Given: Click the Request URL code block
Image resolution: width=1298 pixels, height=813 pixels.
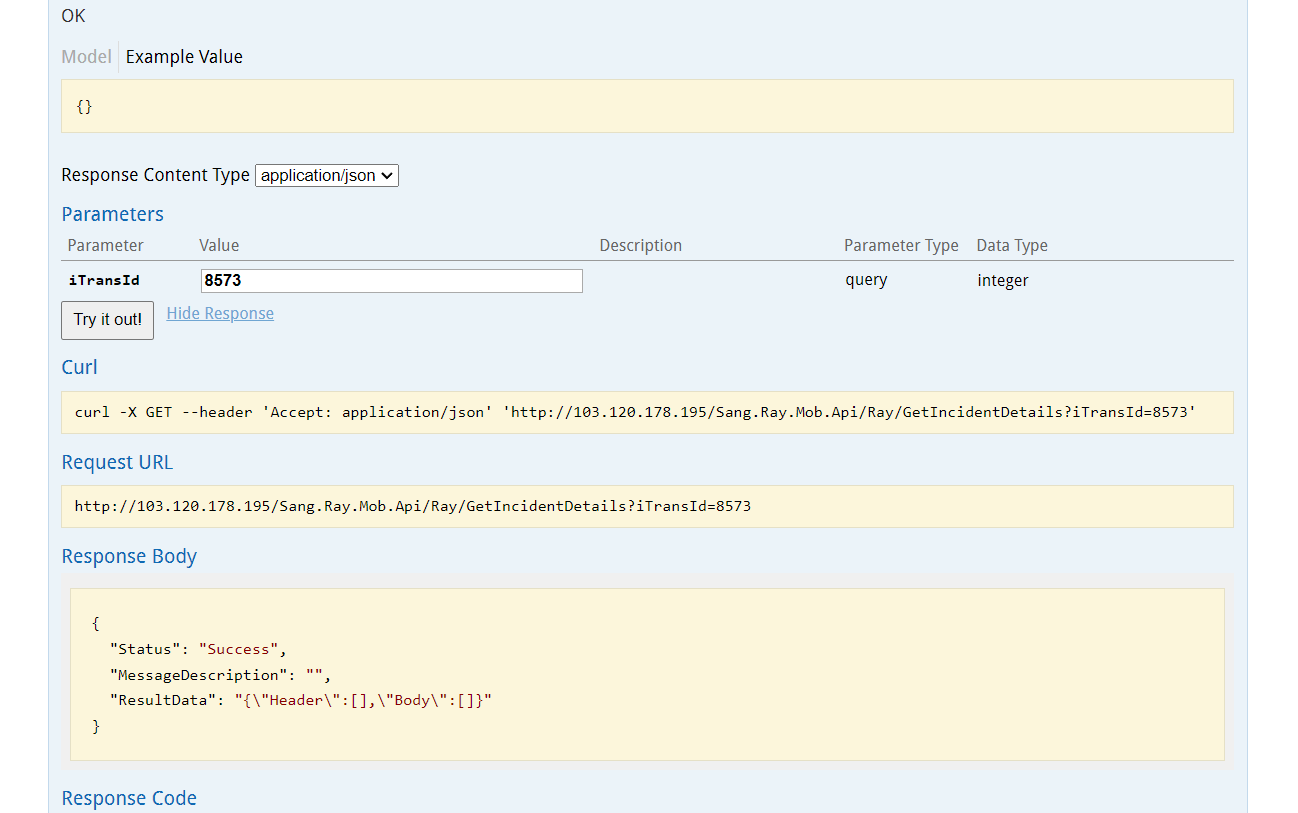Looking at the screenshot, I should [x=647, y=506].
